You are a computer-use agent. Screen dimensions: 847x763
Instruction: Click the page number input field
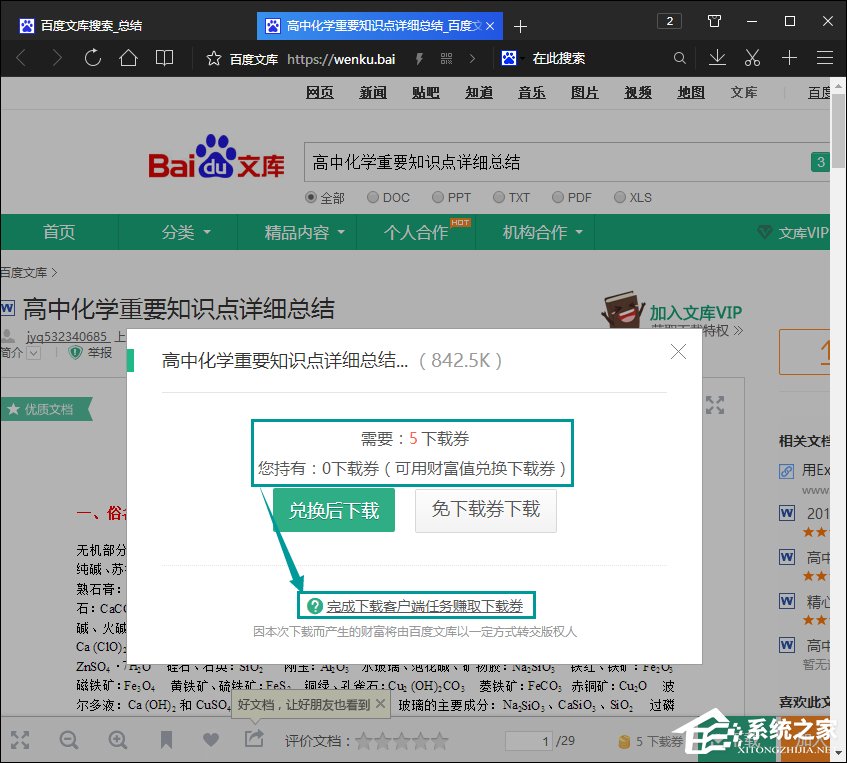point(529,741)
